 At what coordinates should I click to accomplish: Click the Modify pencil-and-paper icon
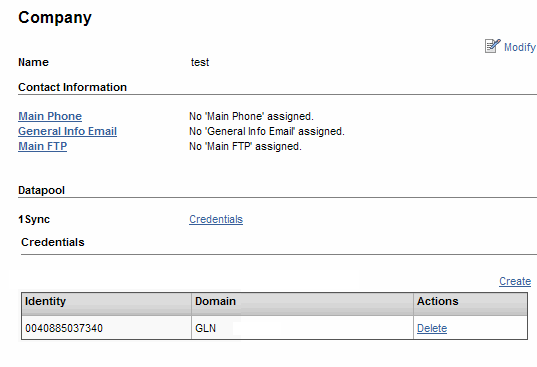(492, 46)
